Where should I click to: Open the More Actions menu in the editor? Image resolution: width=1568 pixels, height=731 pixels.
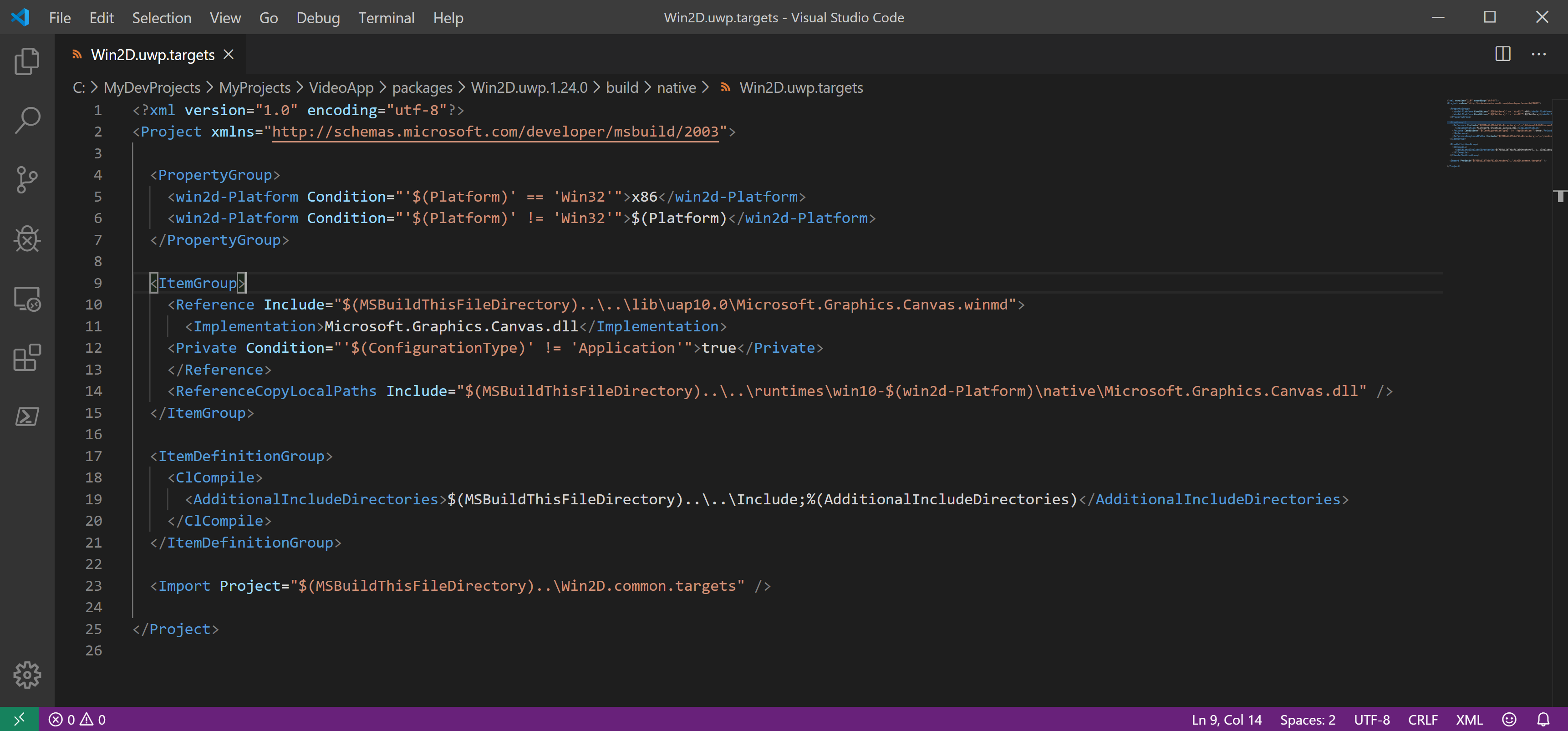(1539, 54)
